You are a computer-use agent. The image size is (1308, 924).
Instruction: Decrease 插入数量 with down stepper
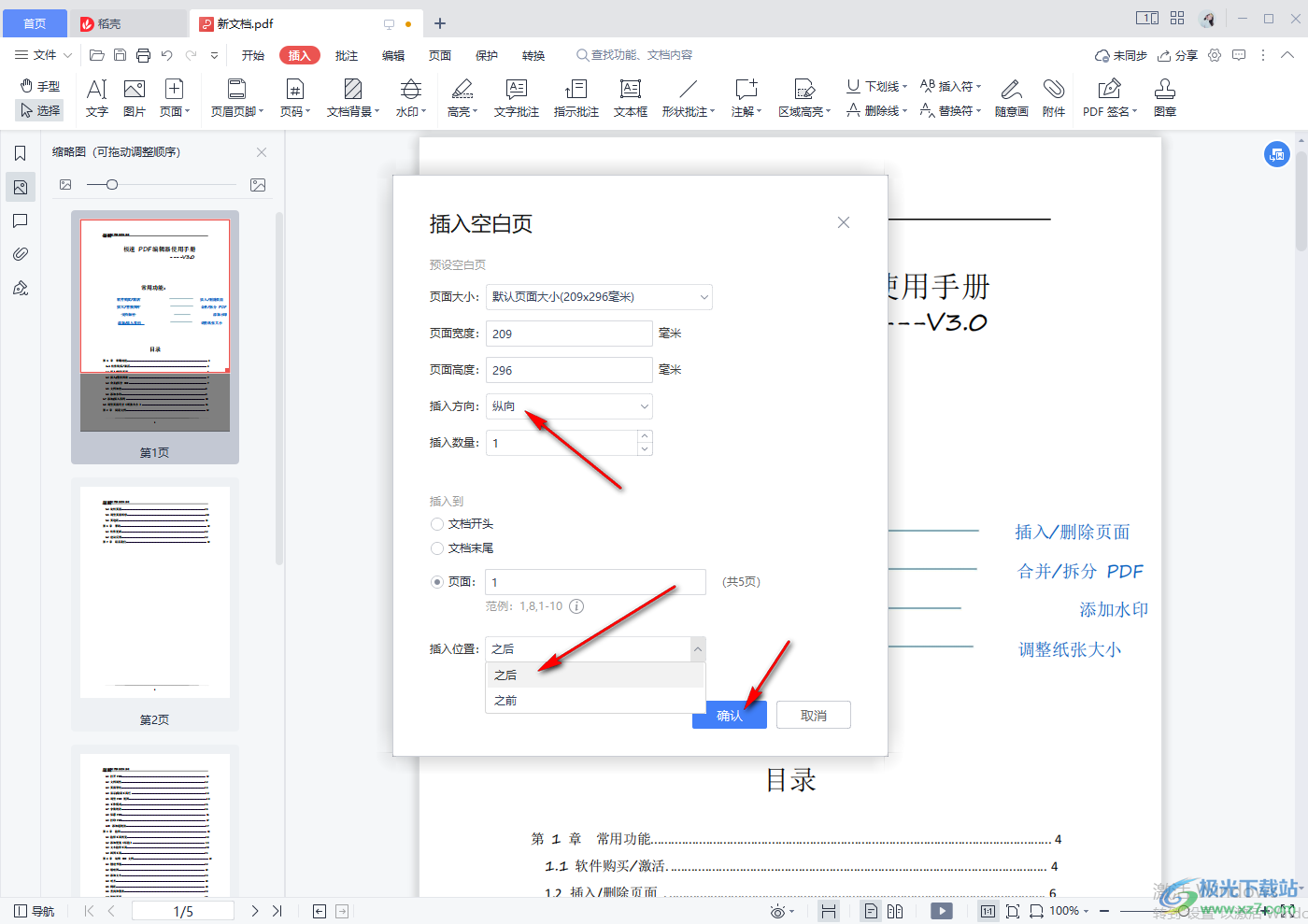(x=644, y=449)
